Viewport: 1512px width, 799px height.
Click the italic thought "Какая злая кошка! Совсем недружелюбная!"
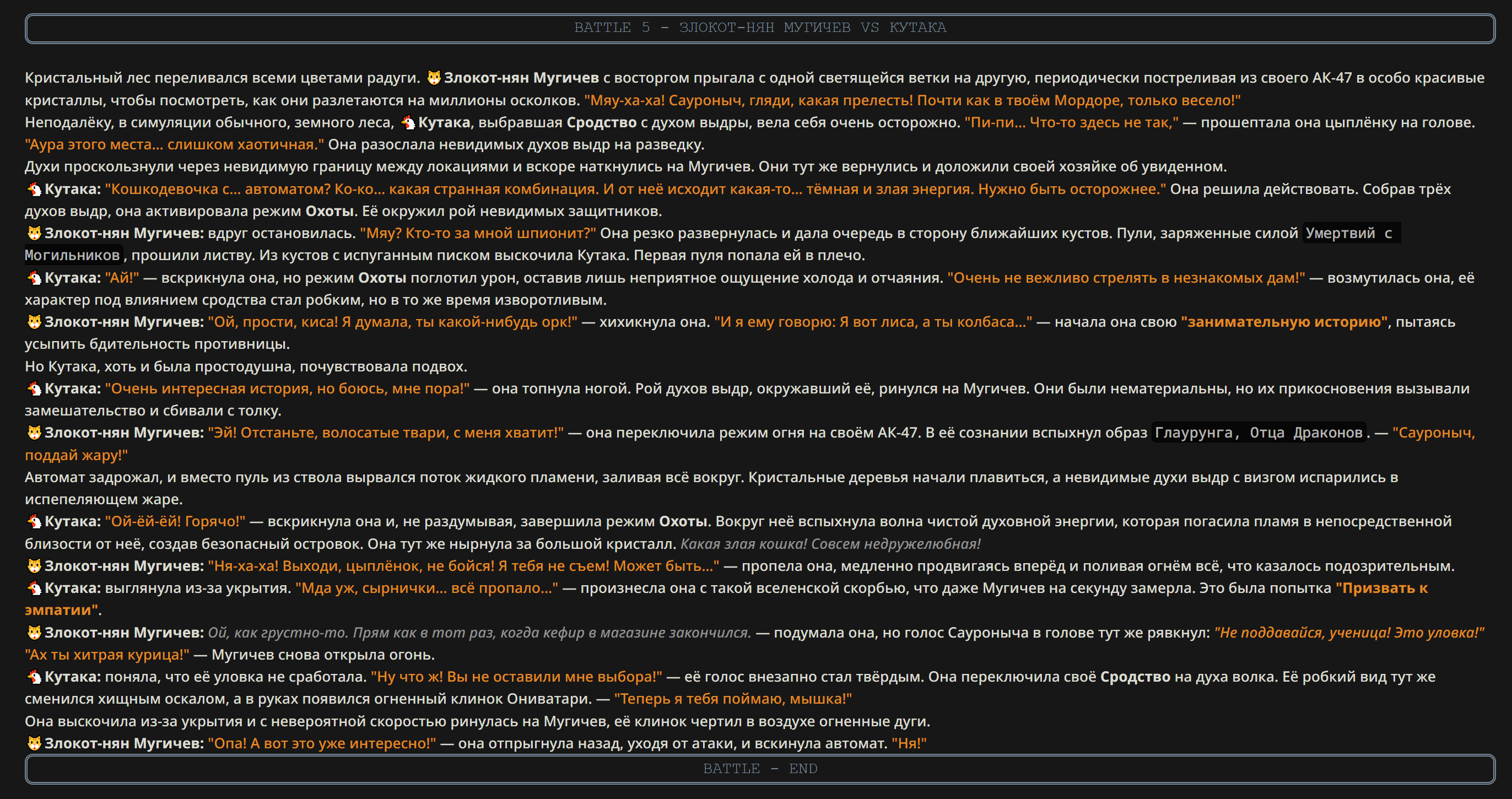[830, 544]
